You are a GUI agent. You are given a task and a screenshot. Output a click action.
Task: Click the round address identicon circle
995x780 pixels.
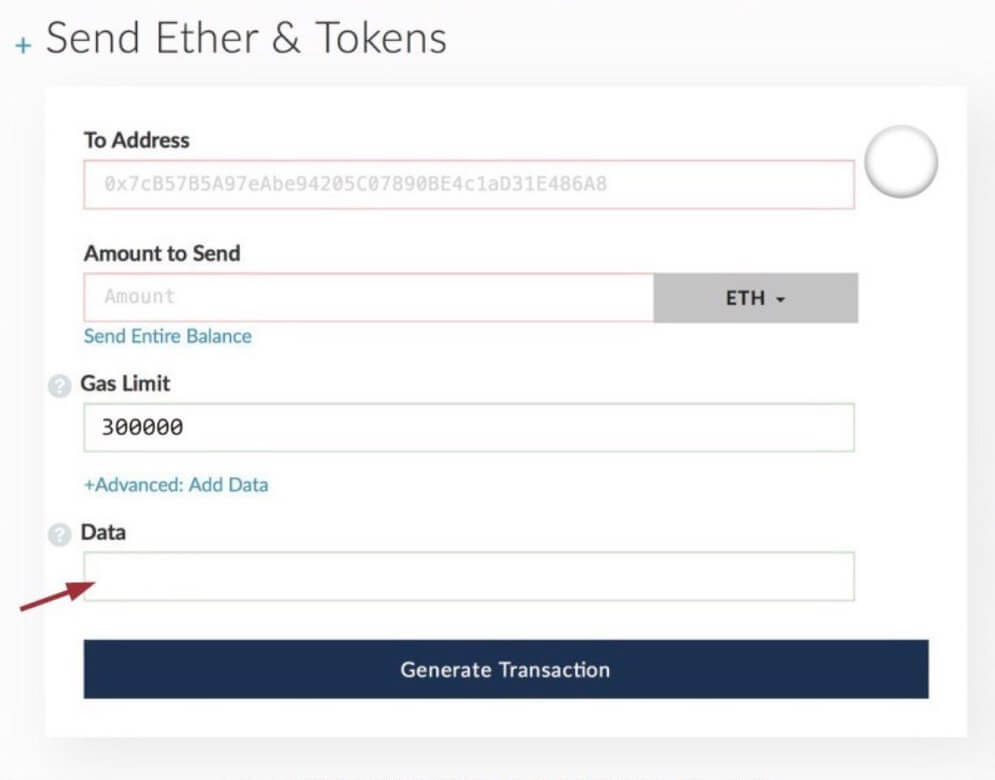coord(900,161)
